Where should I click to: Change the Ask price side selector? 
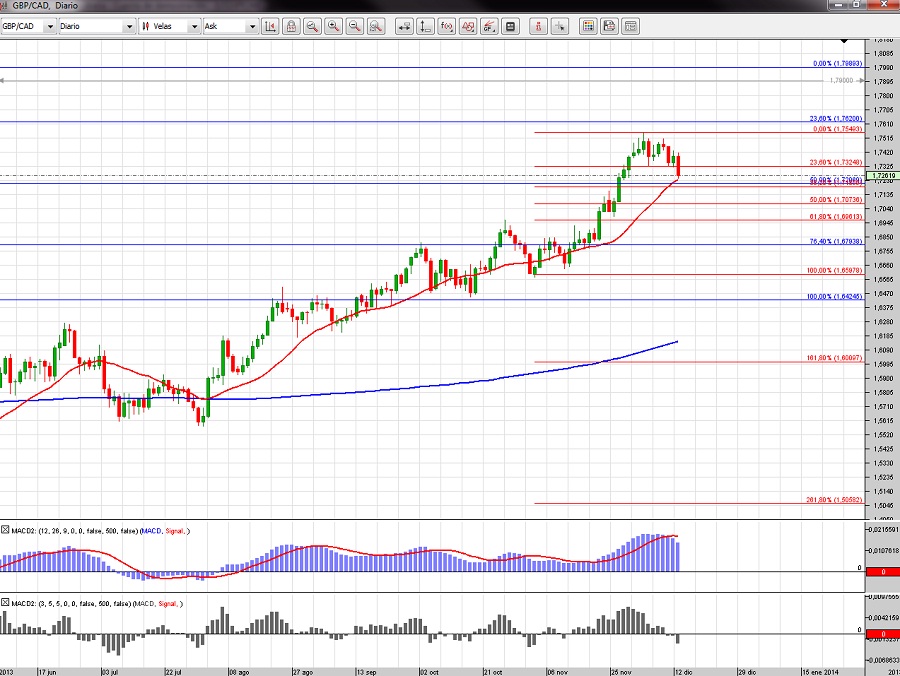point(229,26)
